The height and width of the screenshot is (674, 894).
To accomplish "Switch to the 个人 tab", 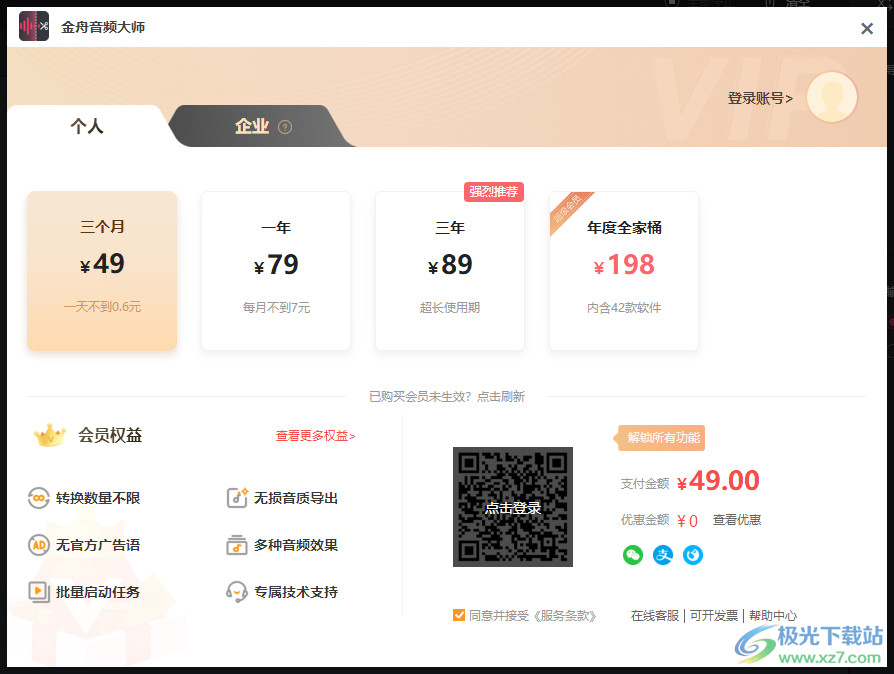I will [x=87, y=126].
